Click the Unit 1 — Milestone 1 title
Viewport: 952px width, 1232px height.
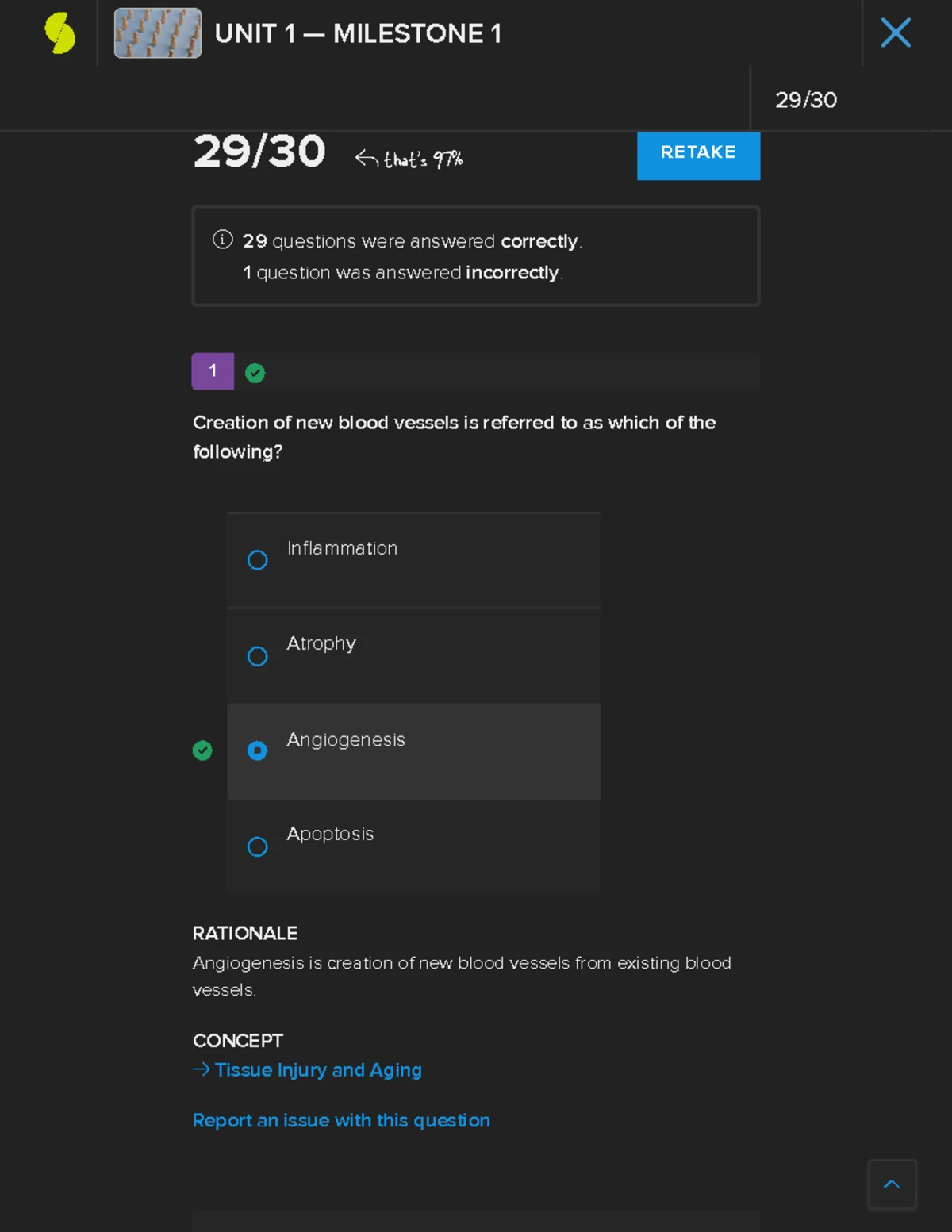pyautogui.click(x=358, y=33)
